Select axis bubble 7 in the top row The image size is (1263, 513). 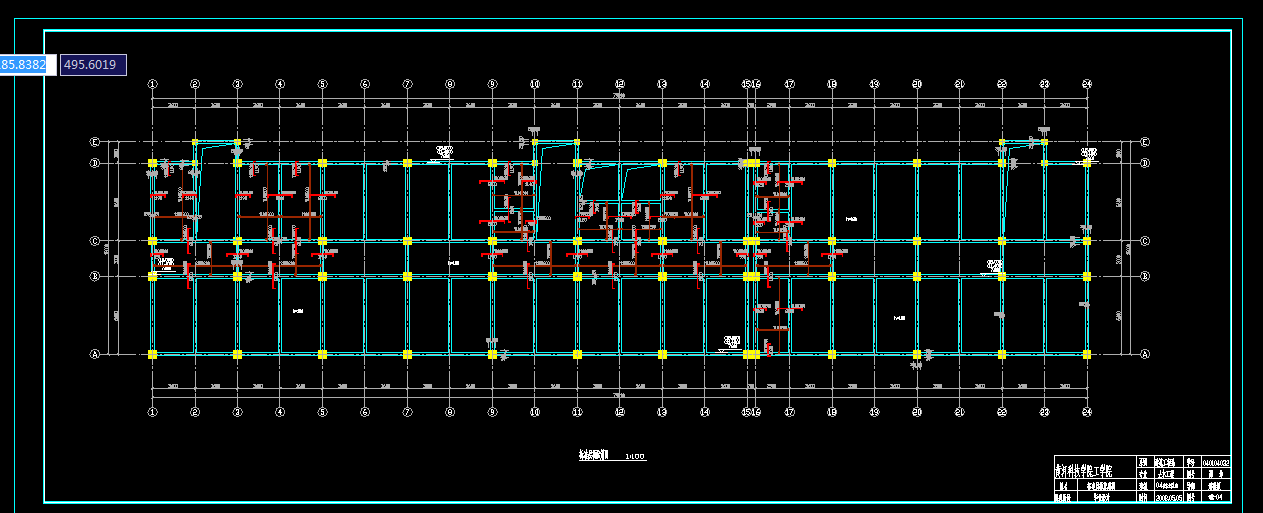pos(407,85)
